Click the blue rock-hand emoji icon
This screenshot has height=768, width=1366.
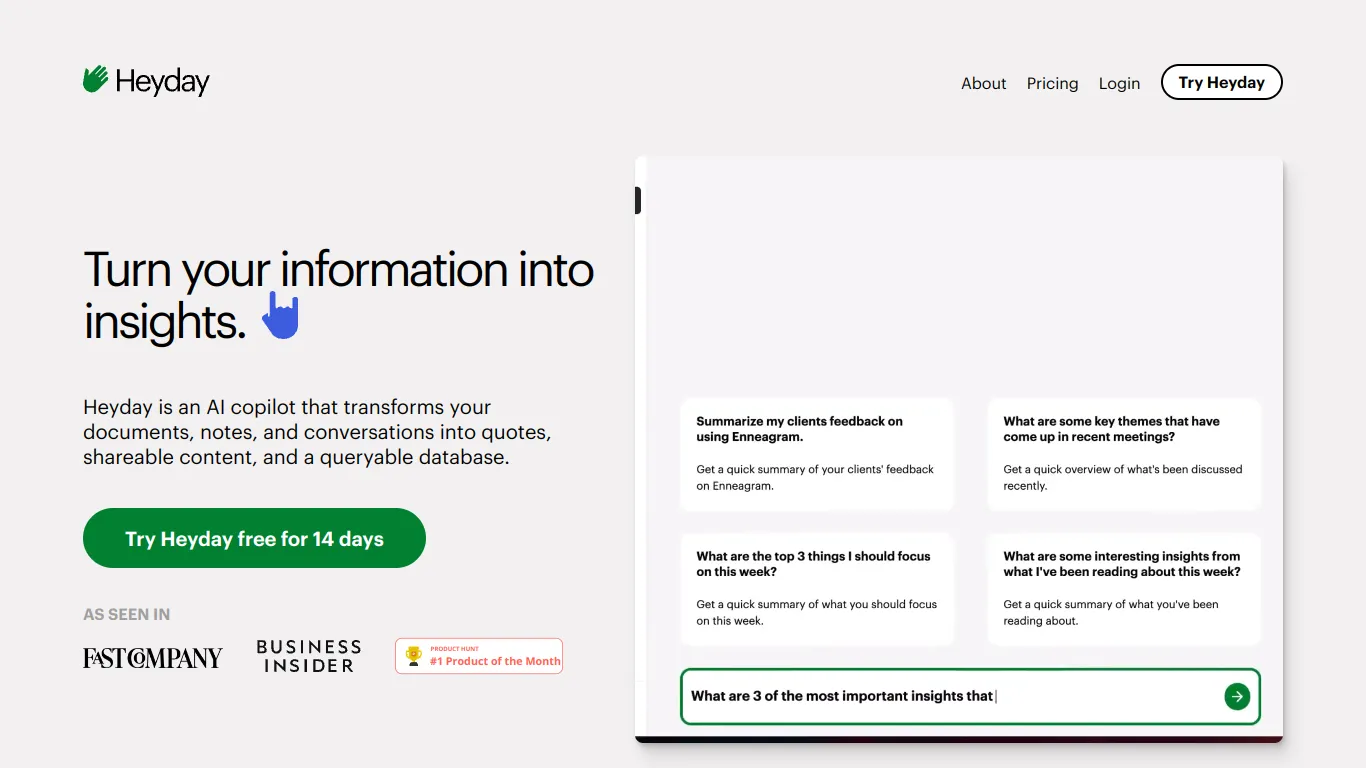(281, 315)
